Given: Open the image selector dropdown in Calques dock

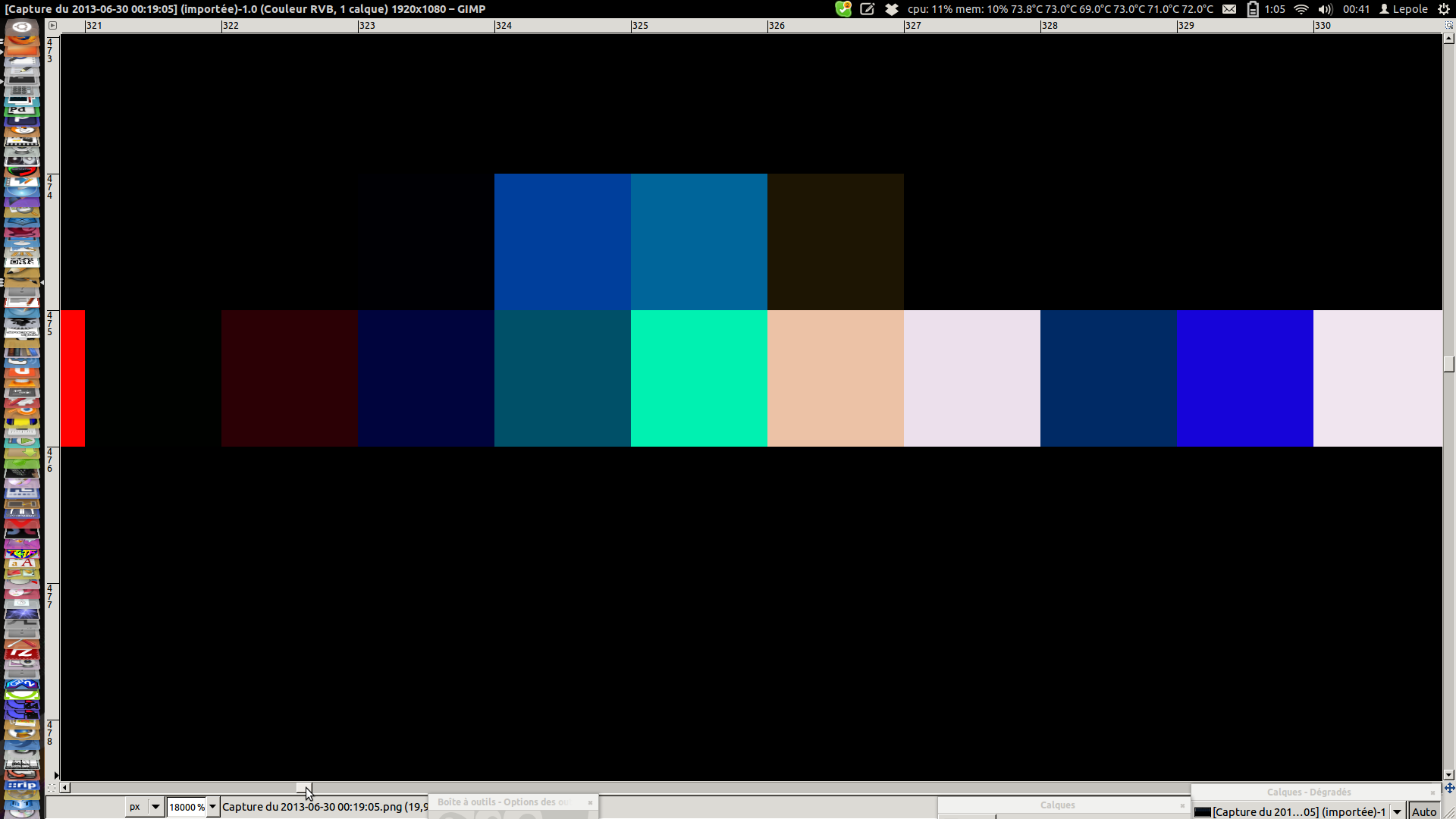Looking at the screenshot, I should (x=1397, y=811).
